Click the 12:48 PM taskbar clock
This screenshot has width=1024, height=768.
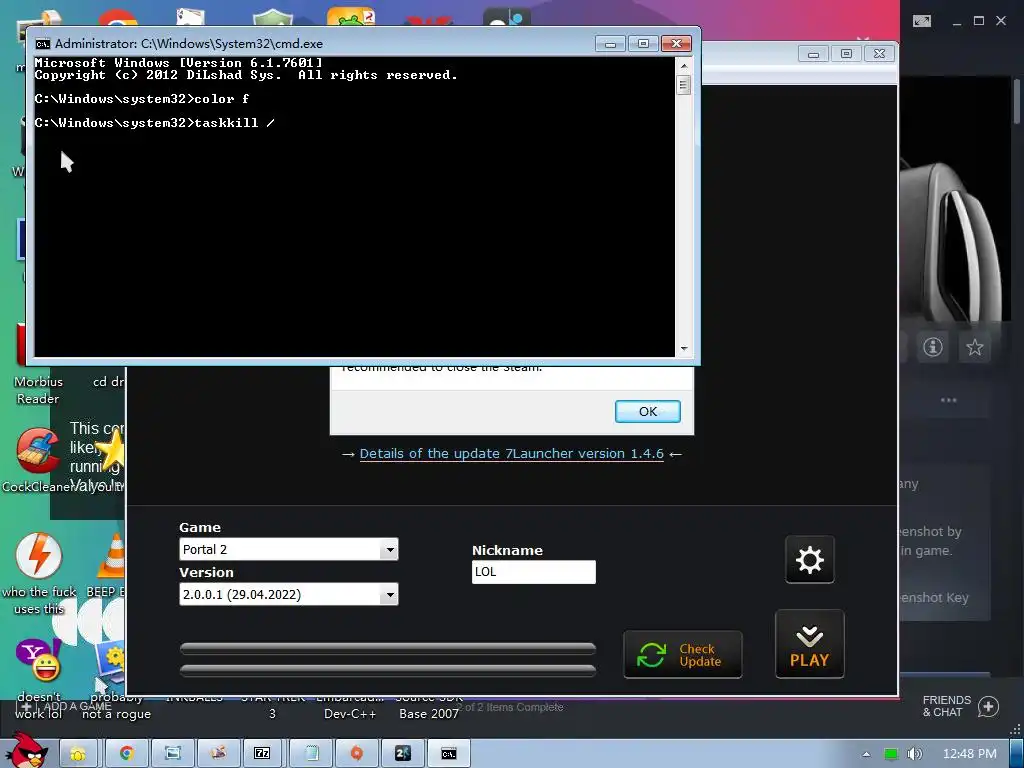pyautogui.click(x=970, y=754)
